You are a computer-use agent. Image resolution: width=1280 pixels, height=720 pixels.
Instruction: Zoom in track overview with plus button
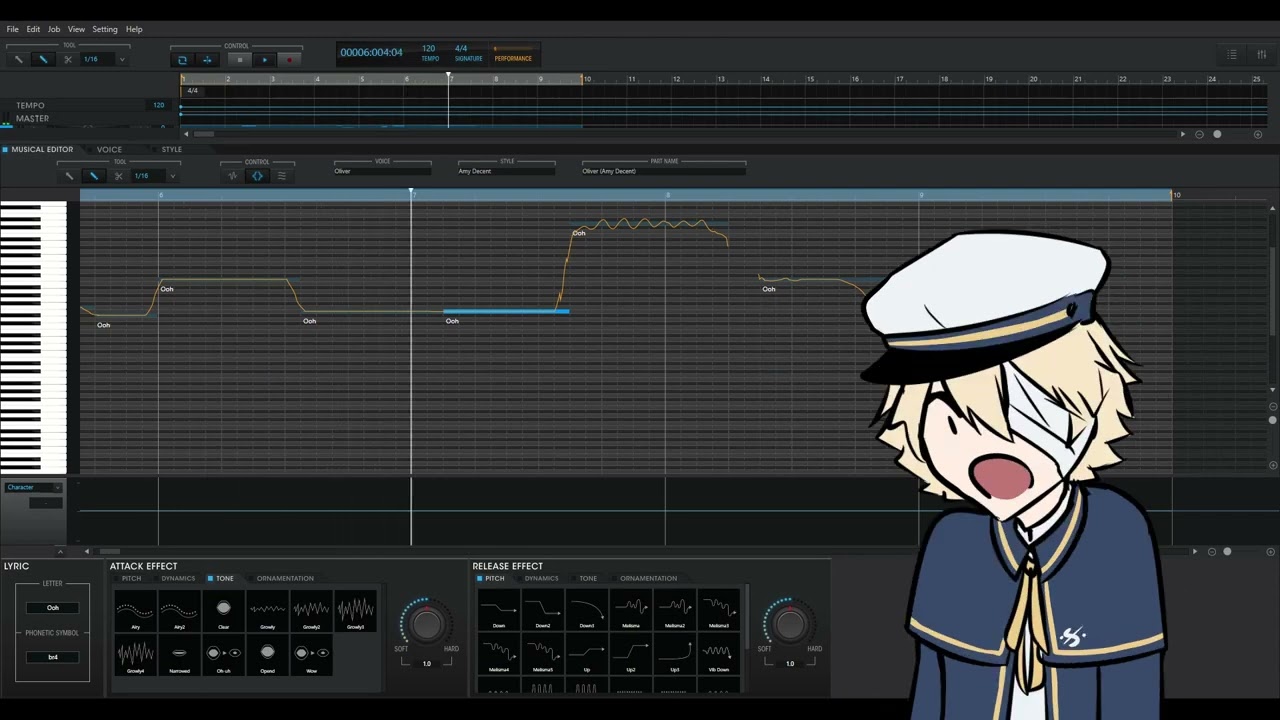pos(1257,134)
